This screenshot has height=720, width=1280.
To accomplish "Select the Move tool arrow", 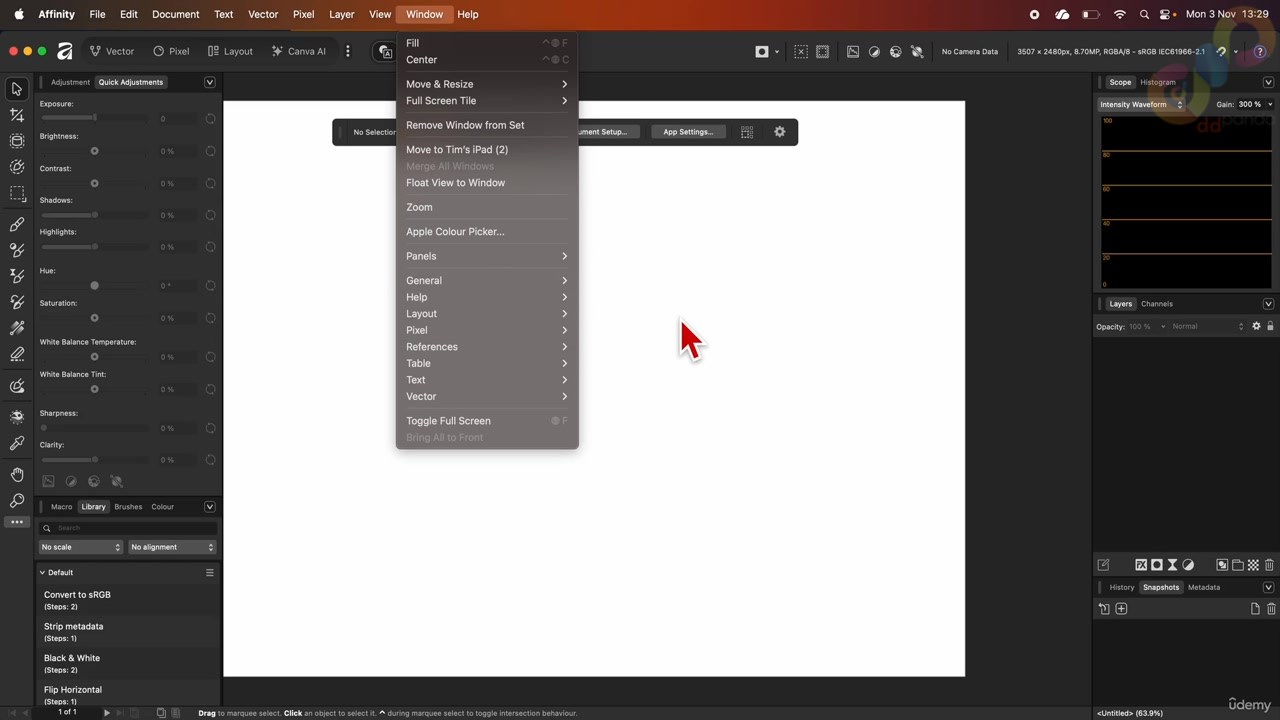I will click(17, 89).
